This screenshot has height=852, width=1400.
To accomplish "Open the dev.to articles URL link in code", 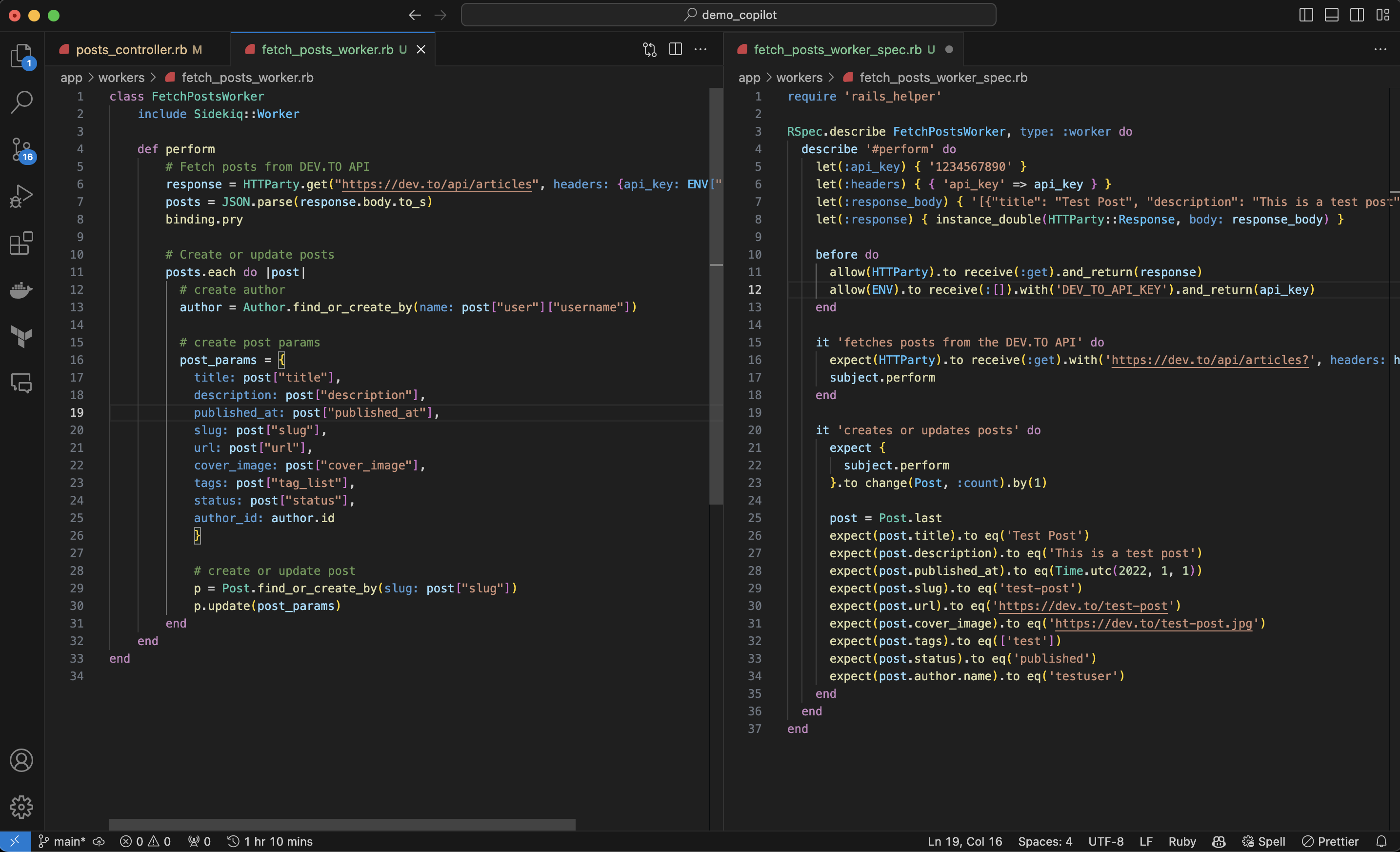I will (x=435, y=184).
